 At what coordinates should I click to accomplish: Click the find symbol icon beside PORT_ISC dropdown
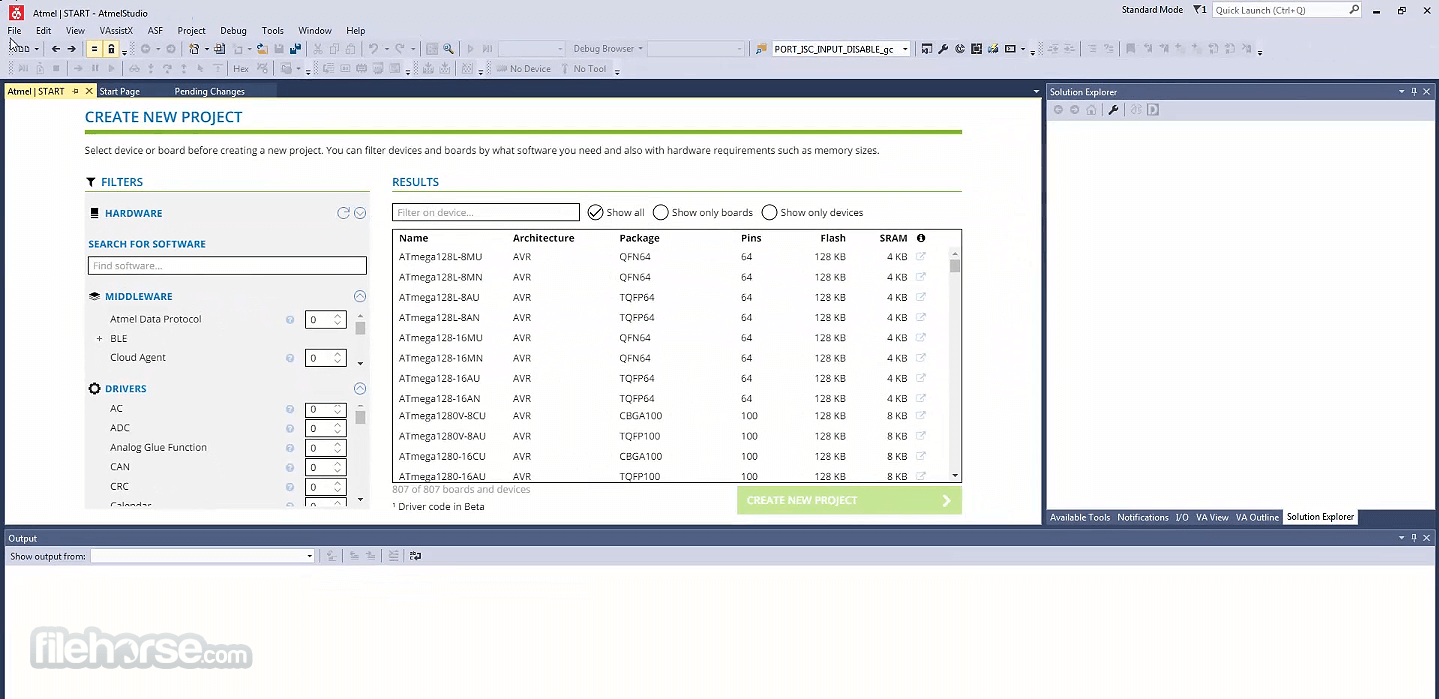click(760, 49)
